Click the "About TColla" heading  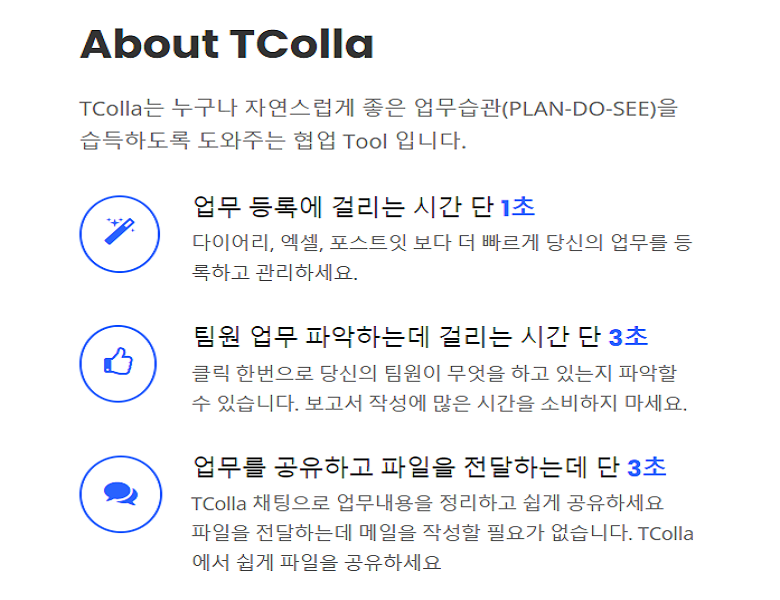[x=227, y=44]
